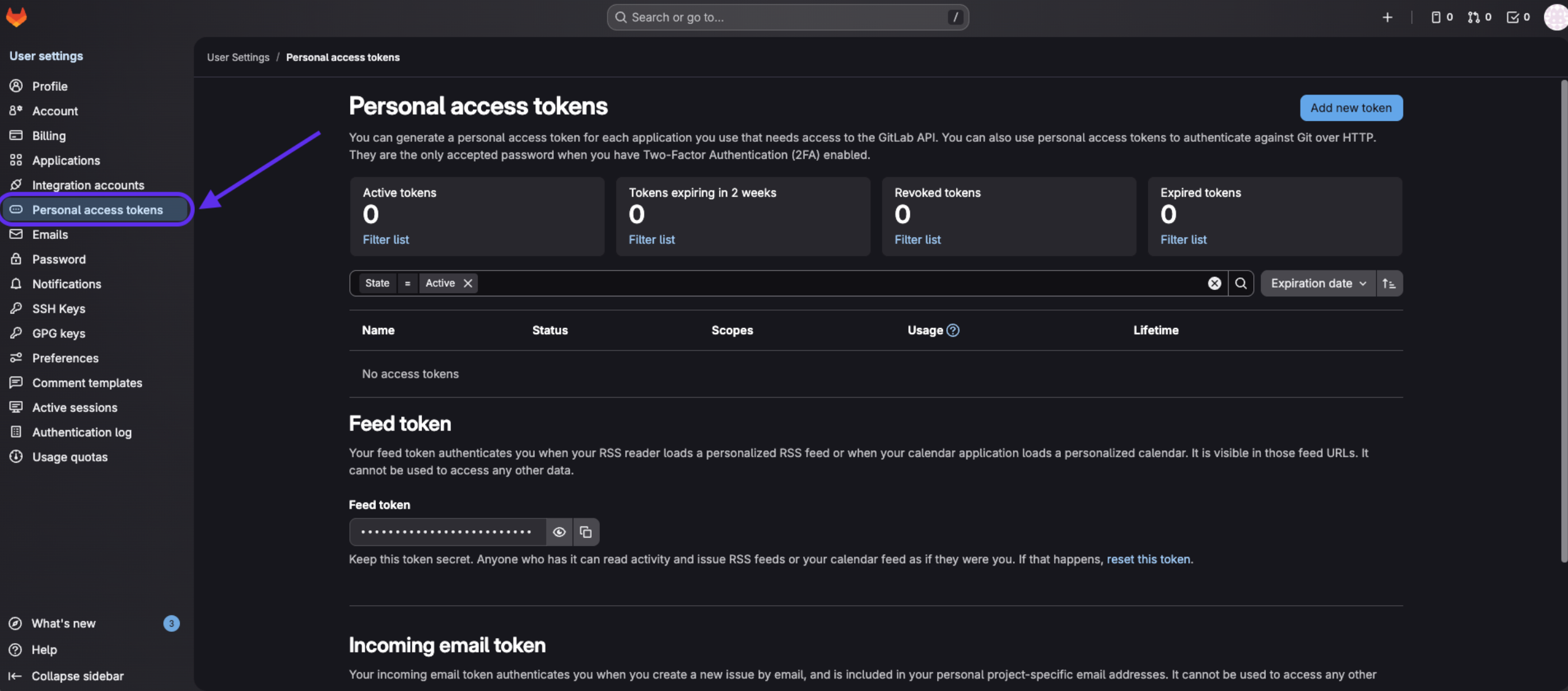Reveal the feed token with eye icon

pos(559,532)
